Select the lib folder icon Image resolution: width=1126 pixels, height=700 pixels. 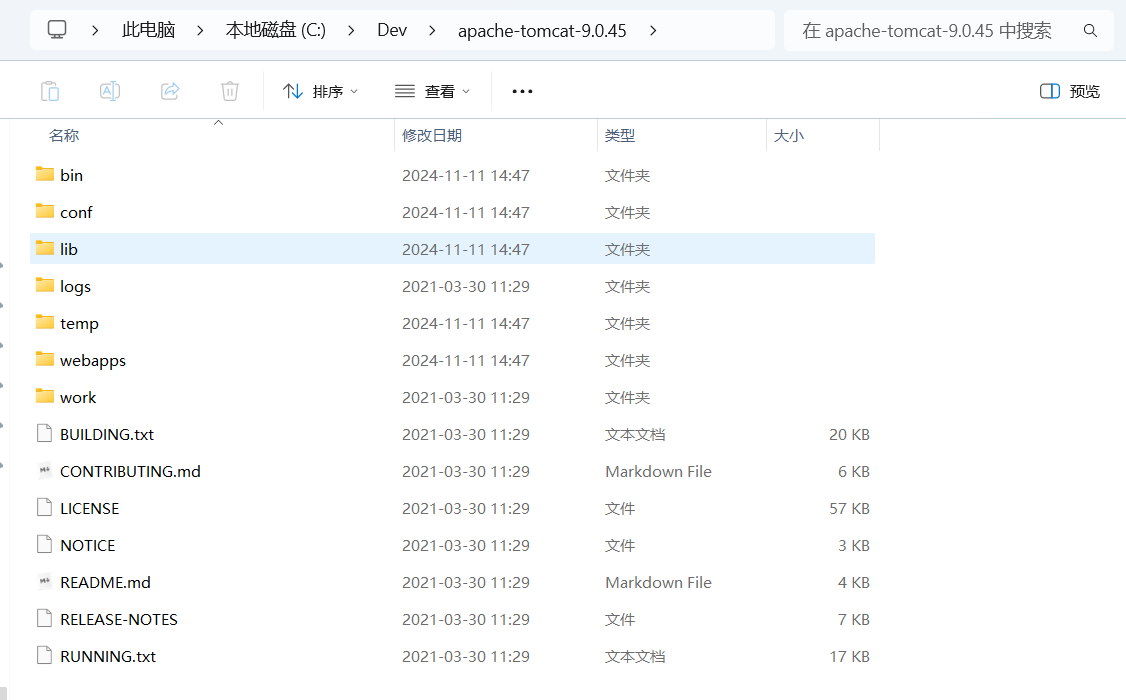45,248
